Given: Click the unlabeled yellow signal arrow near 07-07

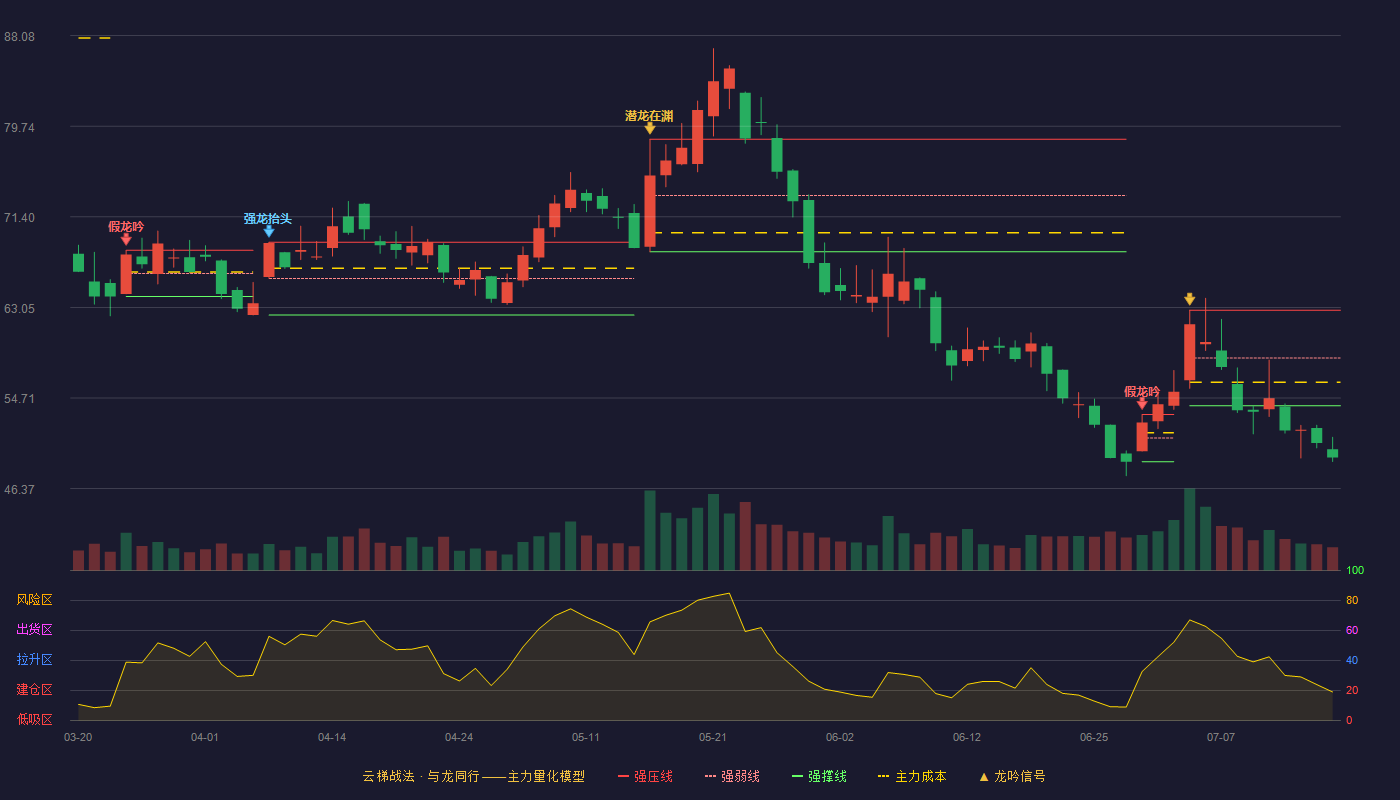Looking at the screenshot, I should click(1190, 299).
